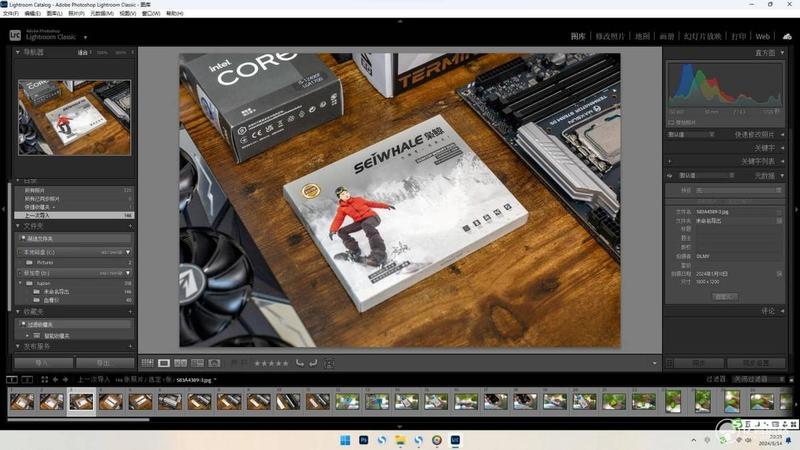Open People view icon in toolbar
This screenshot has width=800, height=450.
click(214, 363)
